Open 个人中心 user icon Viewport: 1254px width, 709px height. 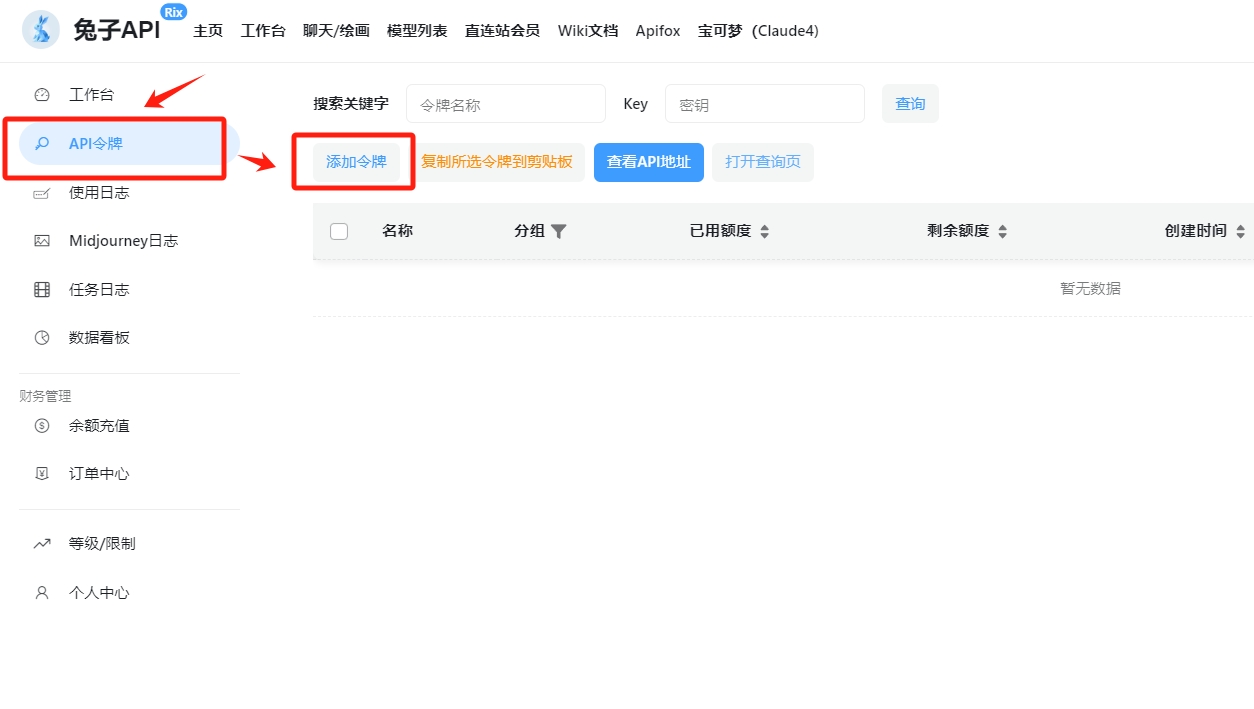pyautogui.click(x=42, y=593)
